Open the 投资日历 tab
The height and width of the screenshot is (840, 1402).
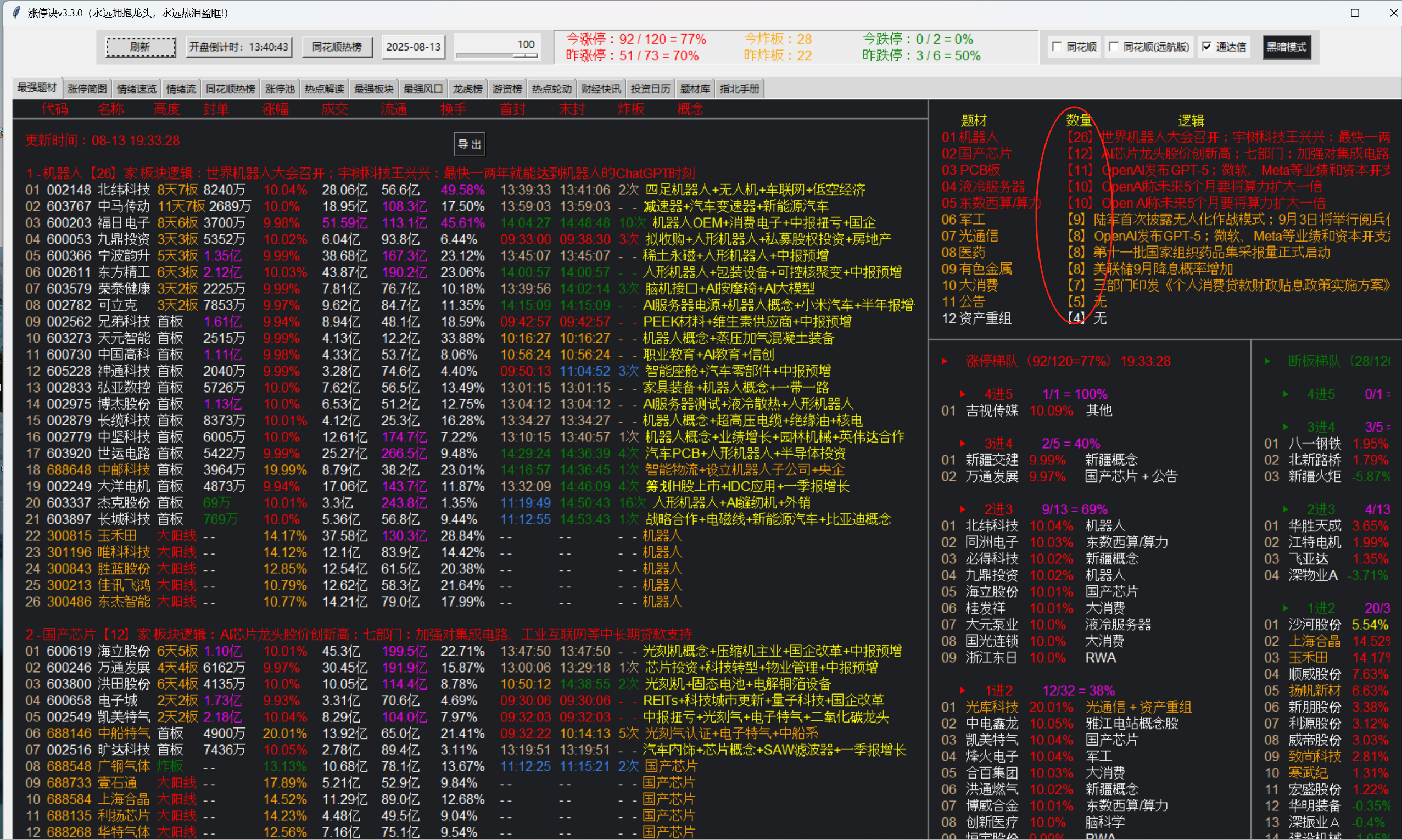click(x=650, y=89)
